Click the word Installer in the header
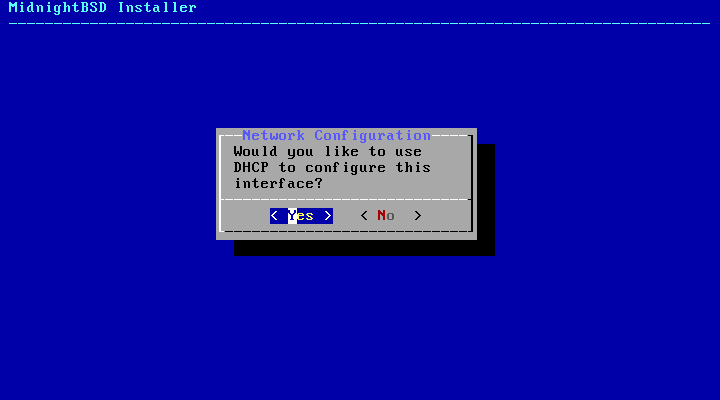The height and width of the screenshot is (400, 720). [x=157, y=7]
